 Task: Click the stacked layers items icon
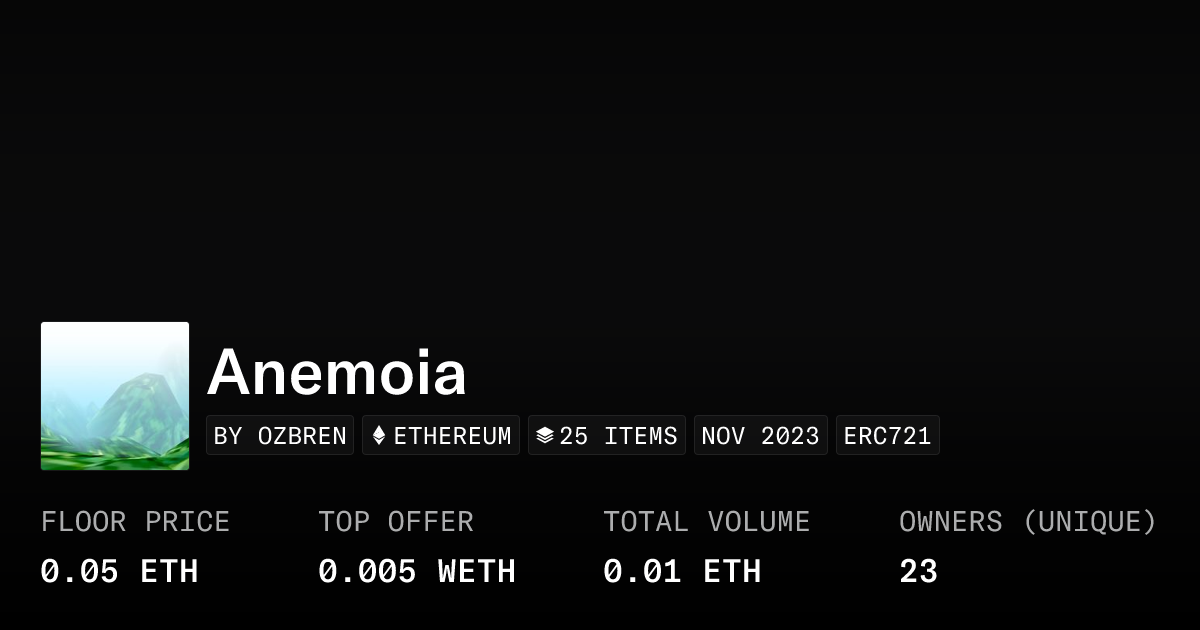pyautogui.click(x=544, y=436)
